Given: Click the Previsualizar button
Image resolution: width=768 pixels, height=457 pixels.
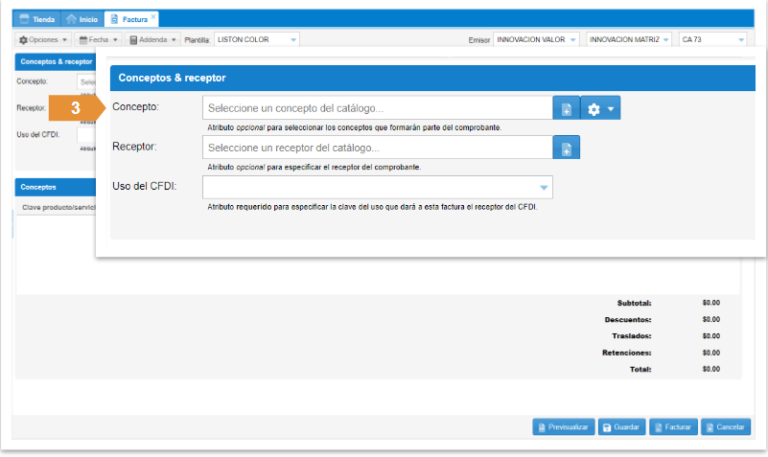Looking at the screenshot, I should pos(564,427).
